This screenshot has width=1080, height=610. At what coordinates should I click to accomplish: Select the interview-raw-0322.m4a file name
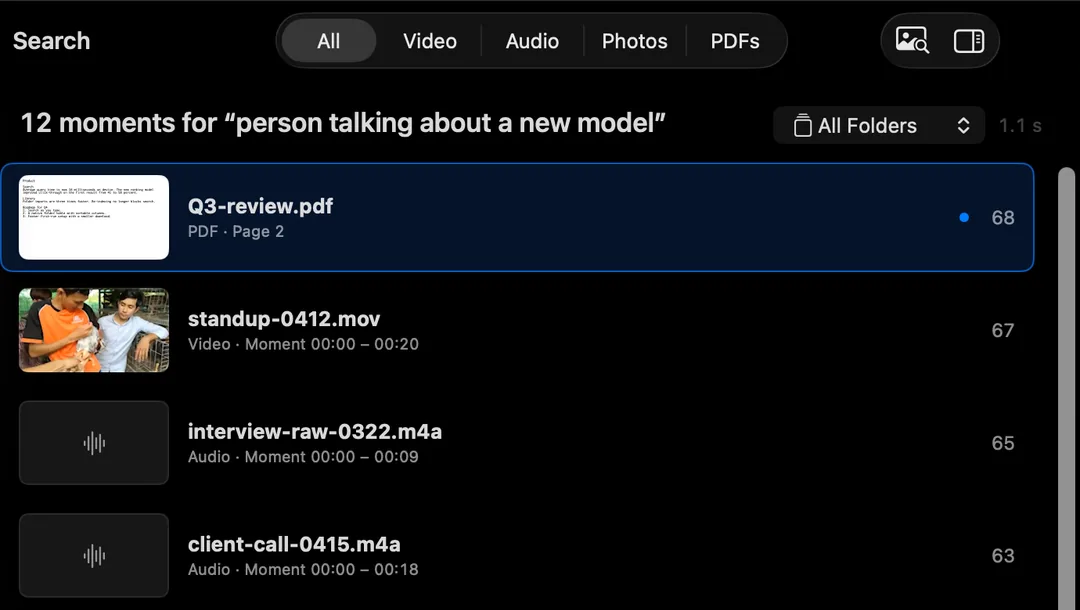[x=315, y=432]
